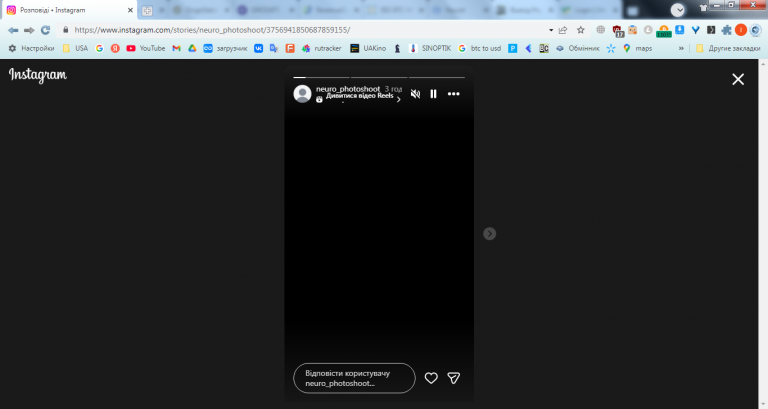Close the Розповіді • Instagram tab
This screenshot has height=409, width=768.
[x=130, y=10]
